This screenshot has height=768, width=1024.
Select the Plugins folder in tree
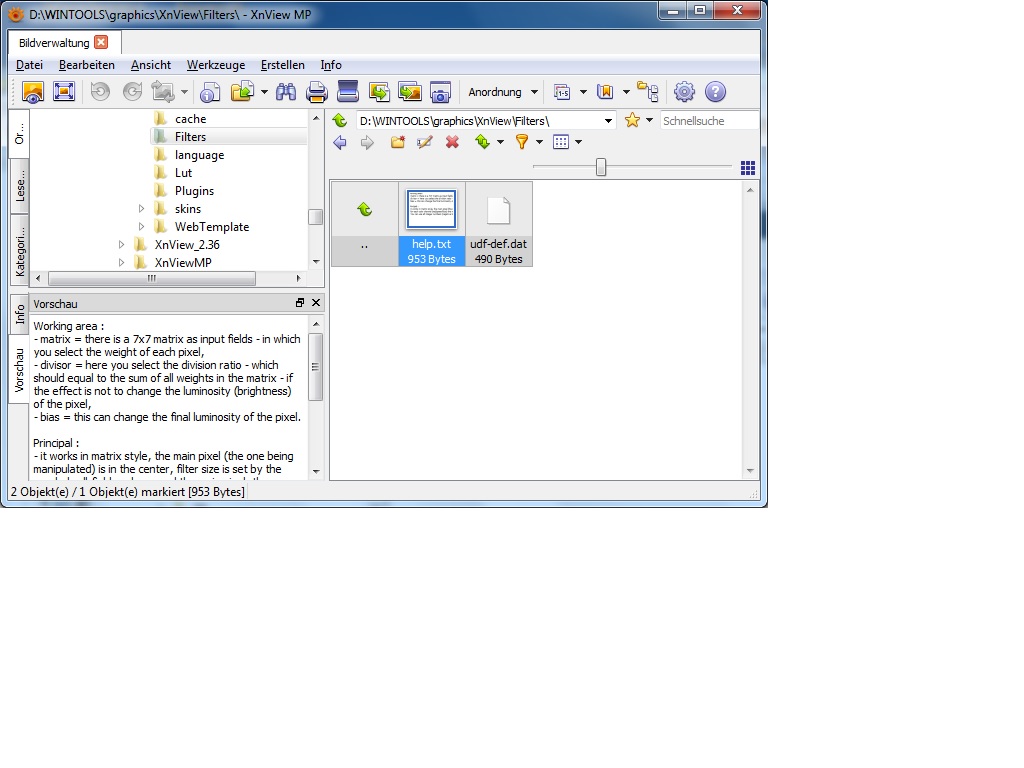pos(194,191)
